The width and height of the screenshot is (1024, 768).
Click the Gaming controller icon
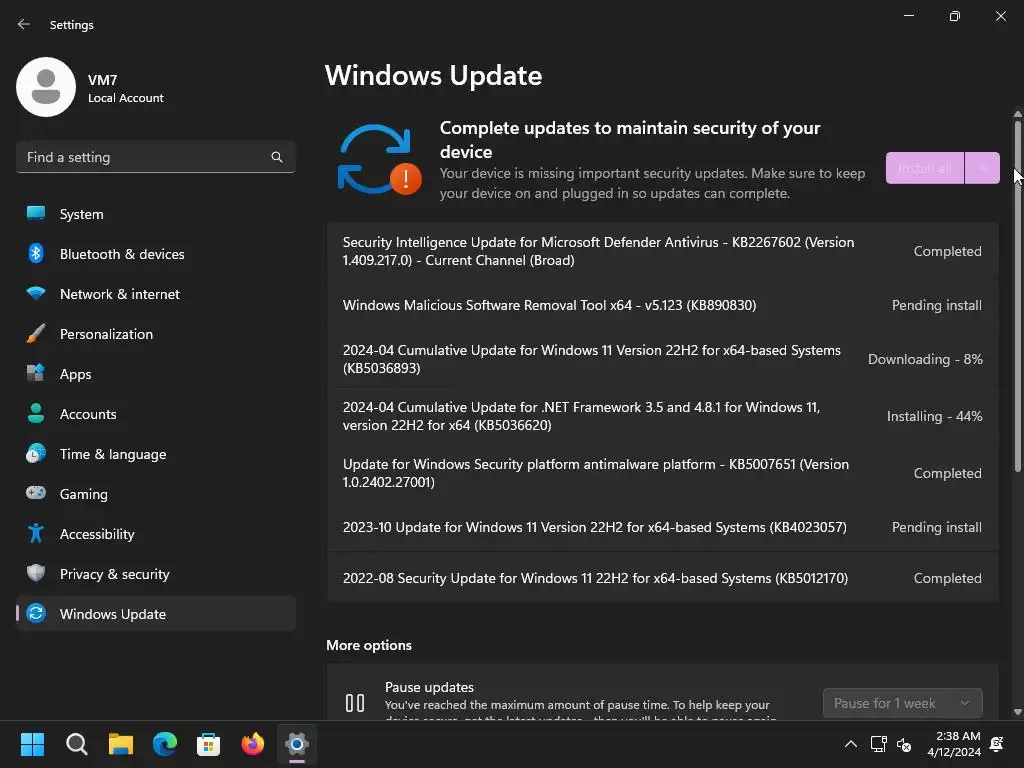[x=36, y=493]
